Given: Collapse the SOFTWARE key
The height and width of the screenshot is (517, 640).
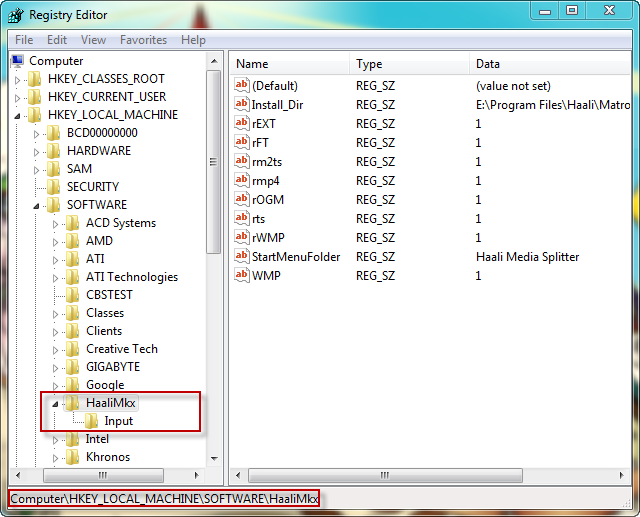Looking at the screenshot, I should point(36,206).
